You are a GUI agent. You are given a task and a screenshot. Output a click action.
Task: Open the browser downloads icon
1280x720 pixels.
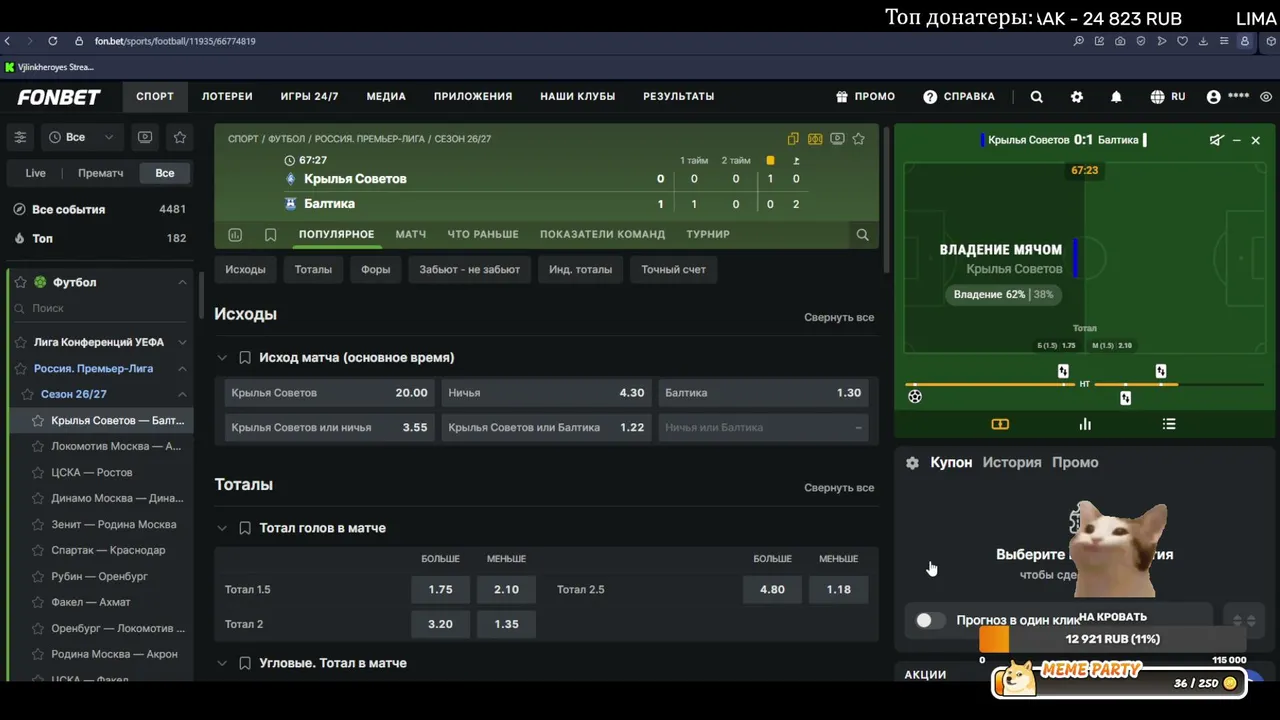(x=1203, y=41)
